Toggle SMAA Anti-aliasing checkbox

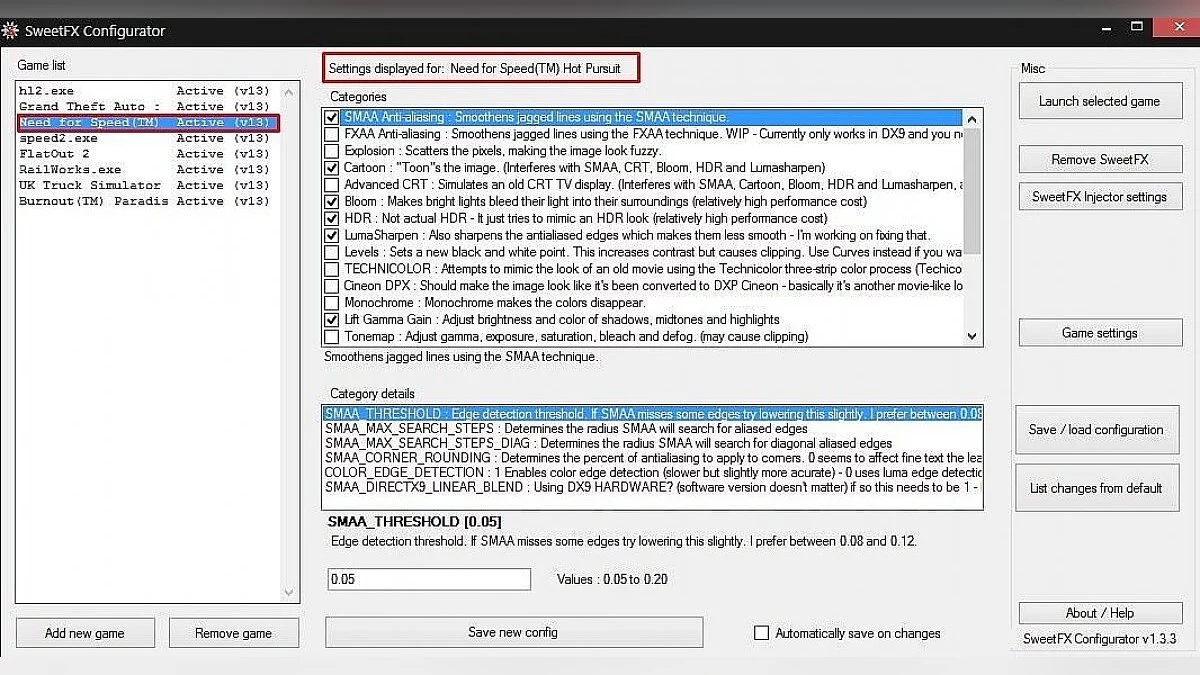pyautogui.click(x=332, y=117)
